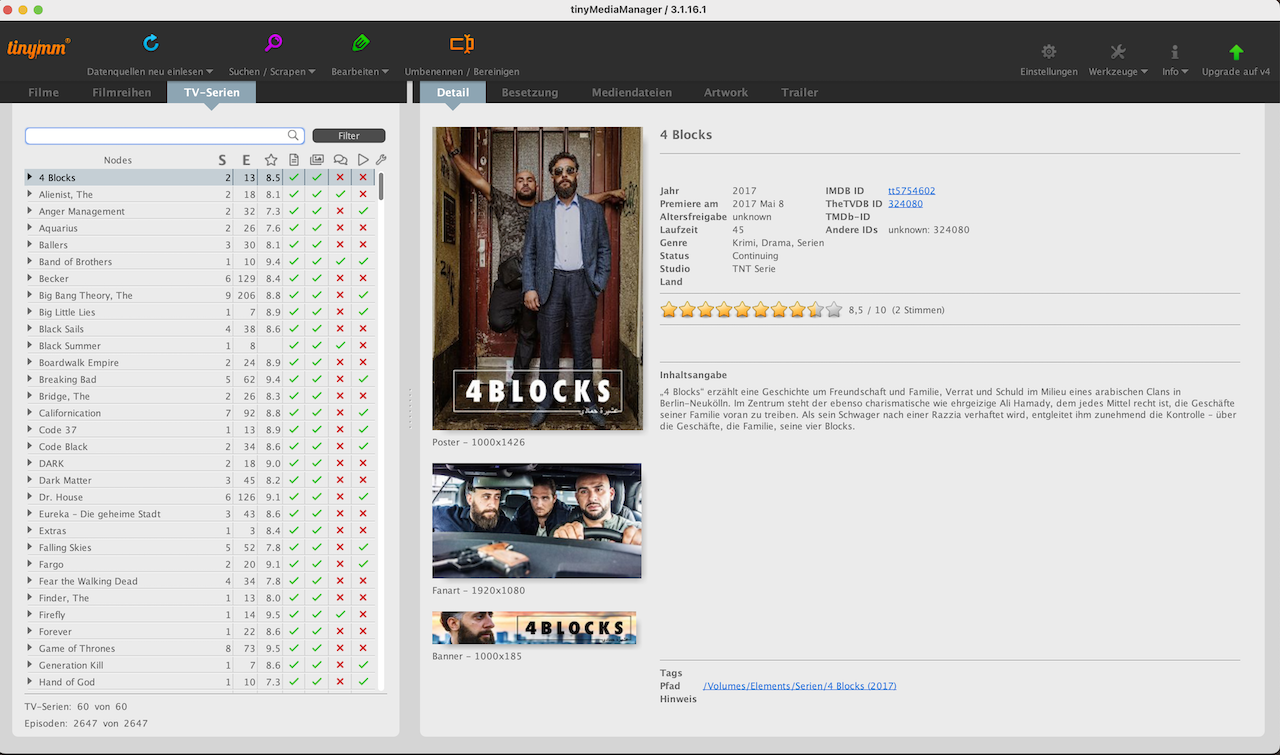Switch to the Filmreihen tab
This screenshot has height=755, width=1280.
(121, 92)
